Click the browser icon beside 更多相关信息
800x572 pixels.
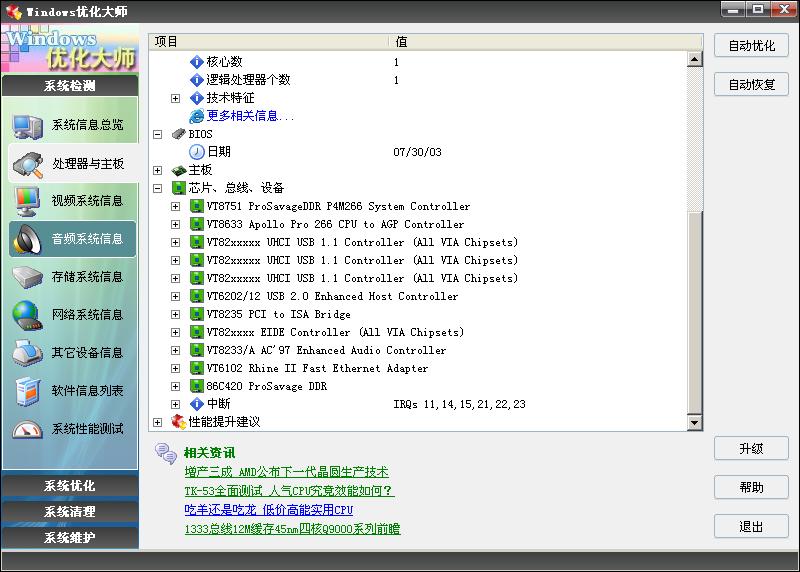tap(196, 116)
